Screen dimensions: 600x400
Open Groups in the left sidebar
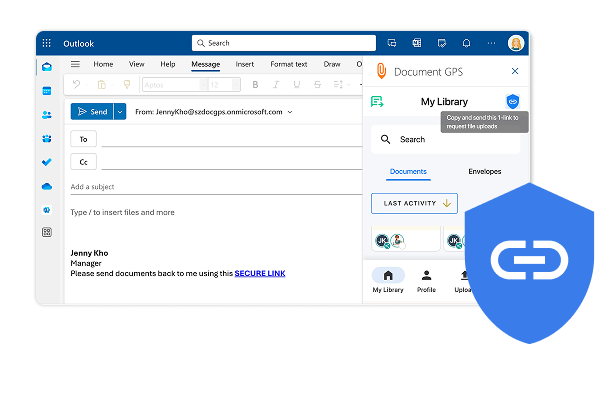47,138
